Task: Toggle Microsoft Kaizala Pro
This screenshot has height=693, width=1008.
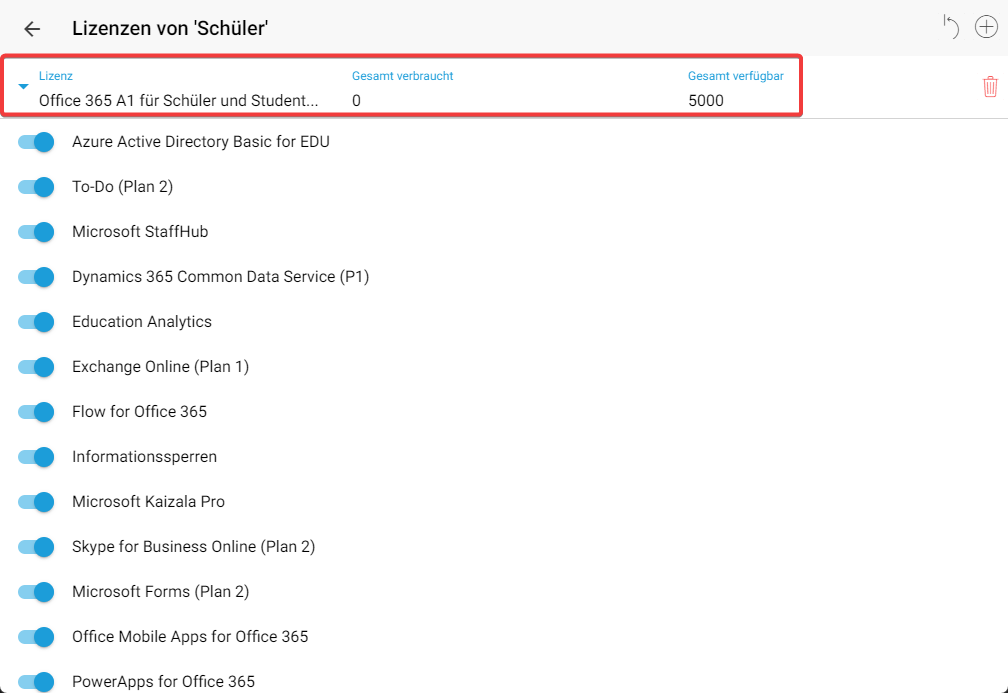Action: pyautogui.click(x=36, y=502)
